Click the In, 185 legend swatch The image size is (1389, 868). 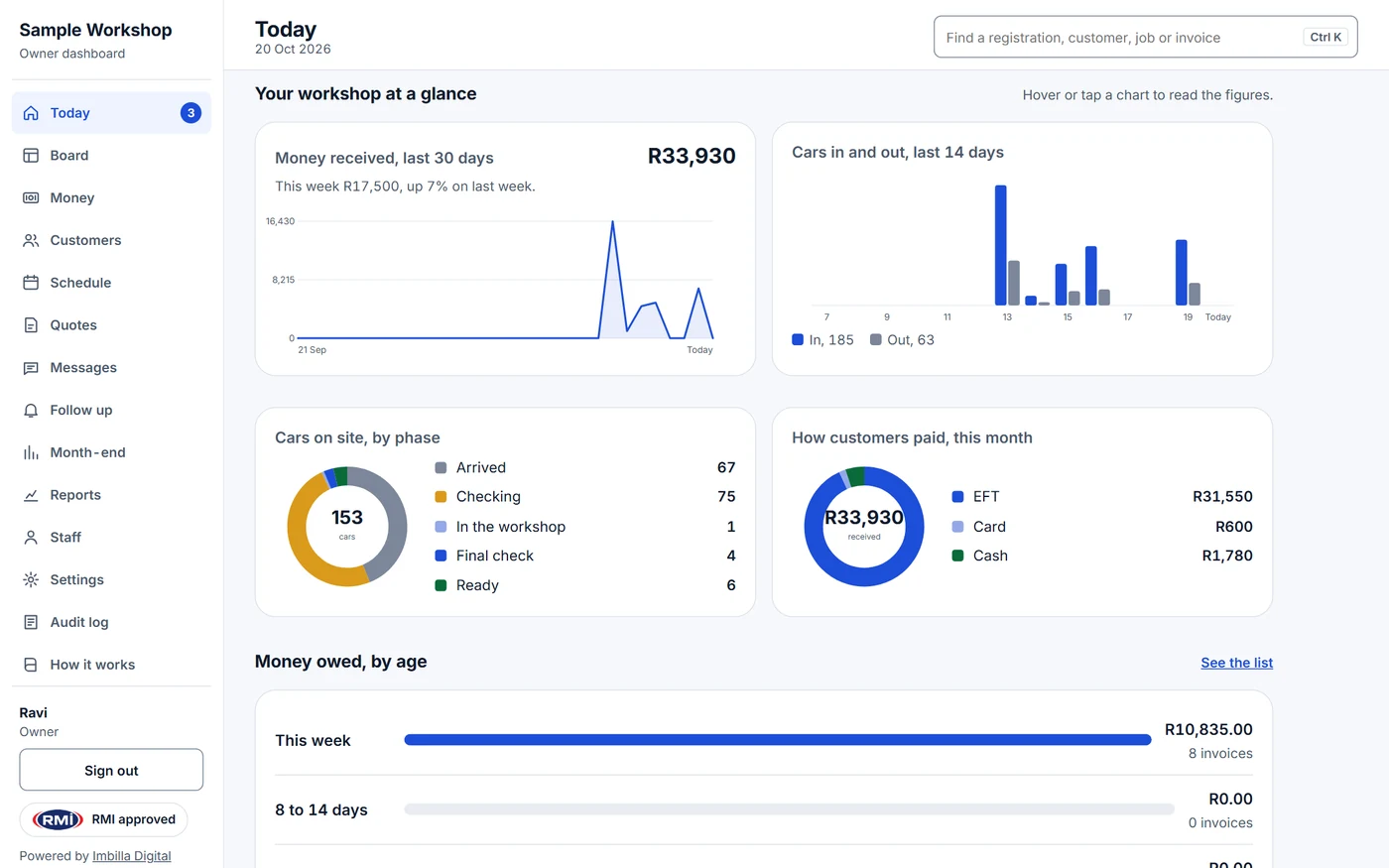798,339
